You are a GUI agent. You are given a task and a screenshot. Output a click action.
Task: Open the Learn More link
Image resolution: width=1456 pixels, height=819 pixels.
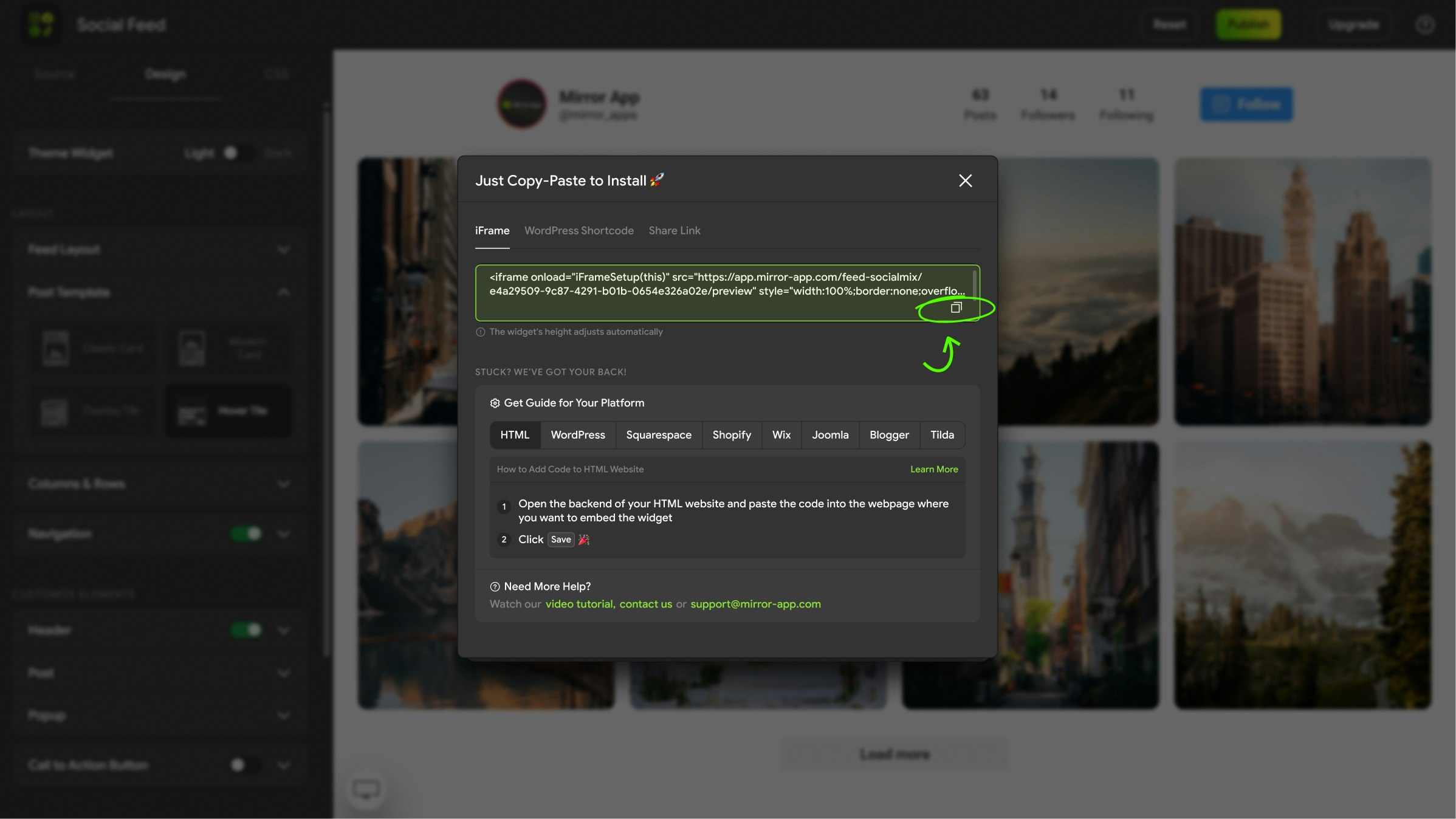pyautogui.click(x=933, y=469)
